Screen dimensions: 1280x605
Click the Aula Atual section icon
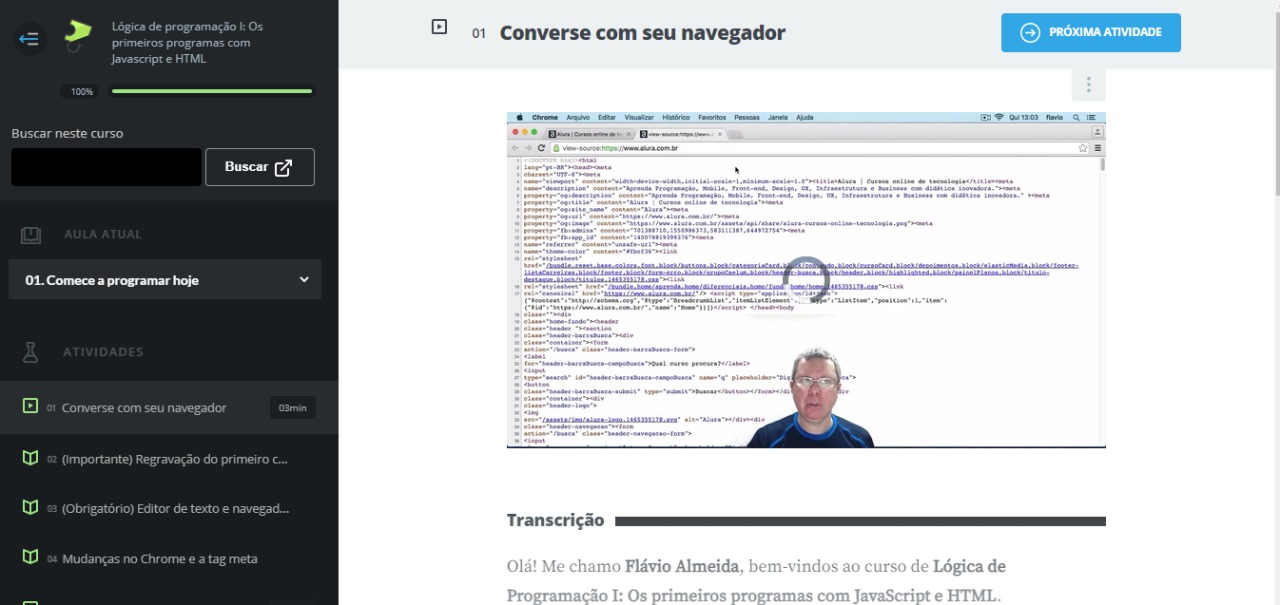pyautogui.click(x=31, y=235)
